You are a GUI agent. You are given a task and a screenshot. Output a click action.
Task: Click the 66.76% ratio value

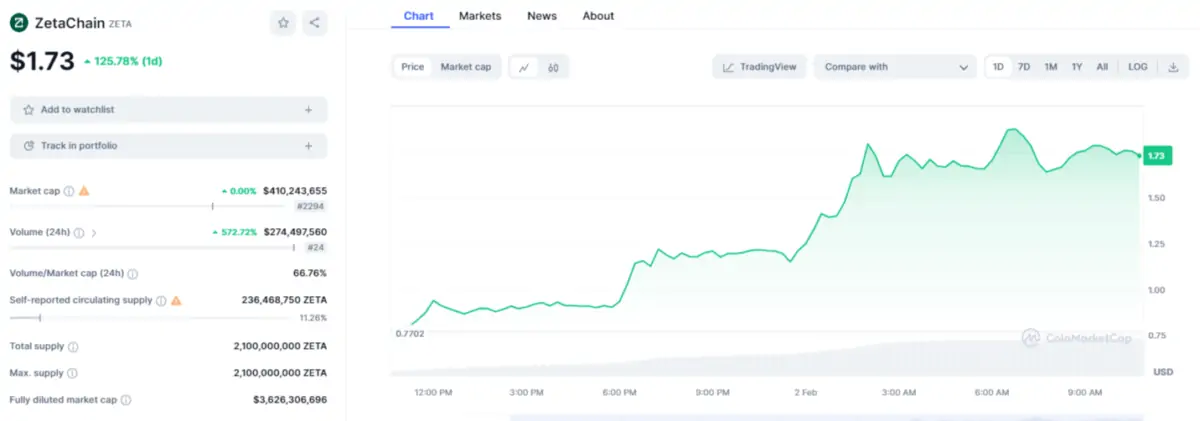(310, 273)
